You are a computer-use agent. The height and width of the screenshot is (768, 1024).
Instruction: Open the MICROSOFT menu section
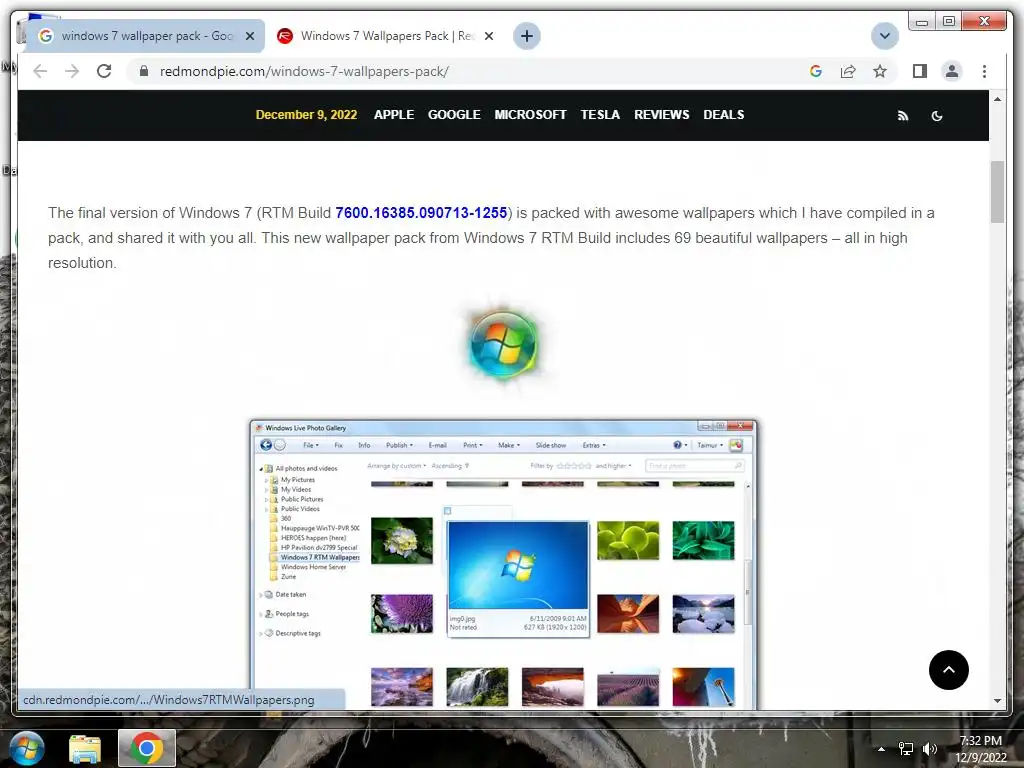(530, 114)
